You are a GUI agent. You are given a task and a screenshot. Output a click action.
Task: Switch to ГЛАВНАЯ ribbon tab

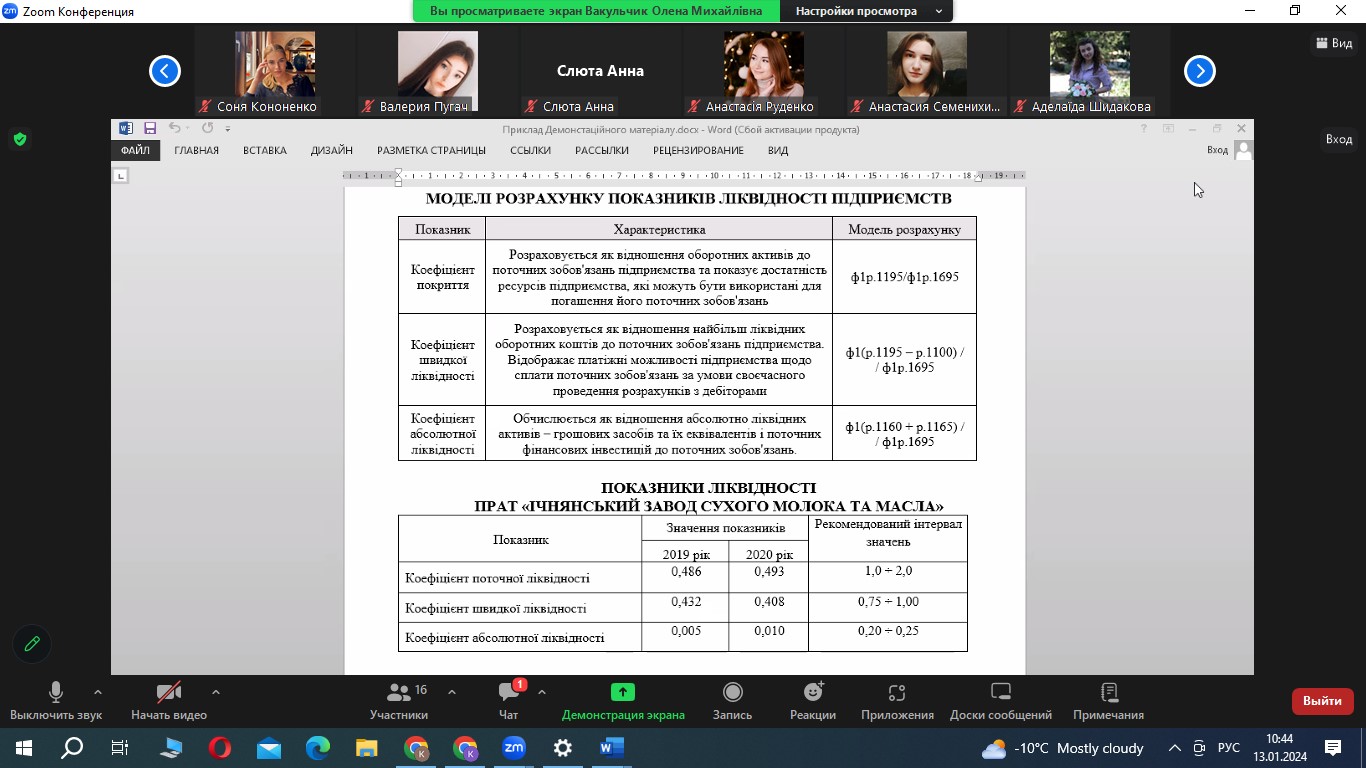pyautogui.click(x=196, y=150)
